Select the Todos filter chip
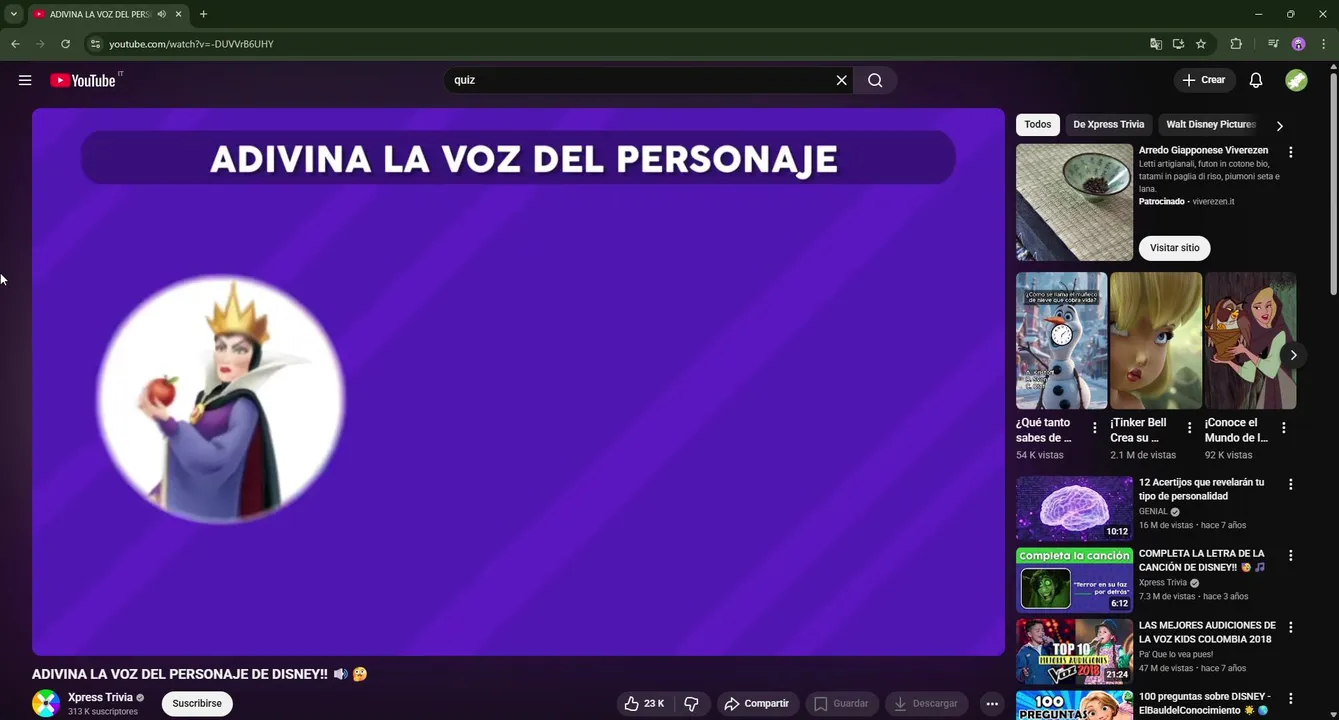 pos(1038,125)
